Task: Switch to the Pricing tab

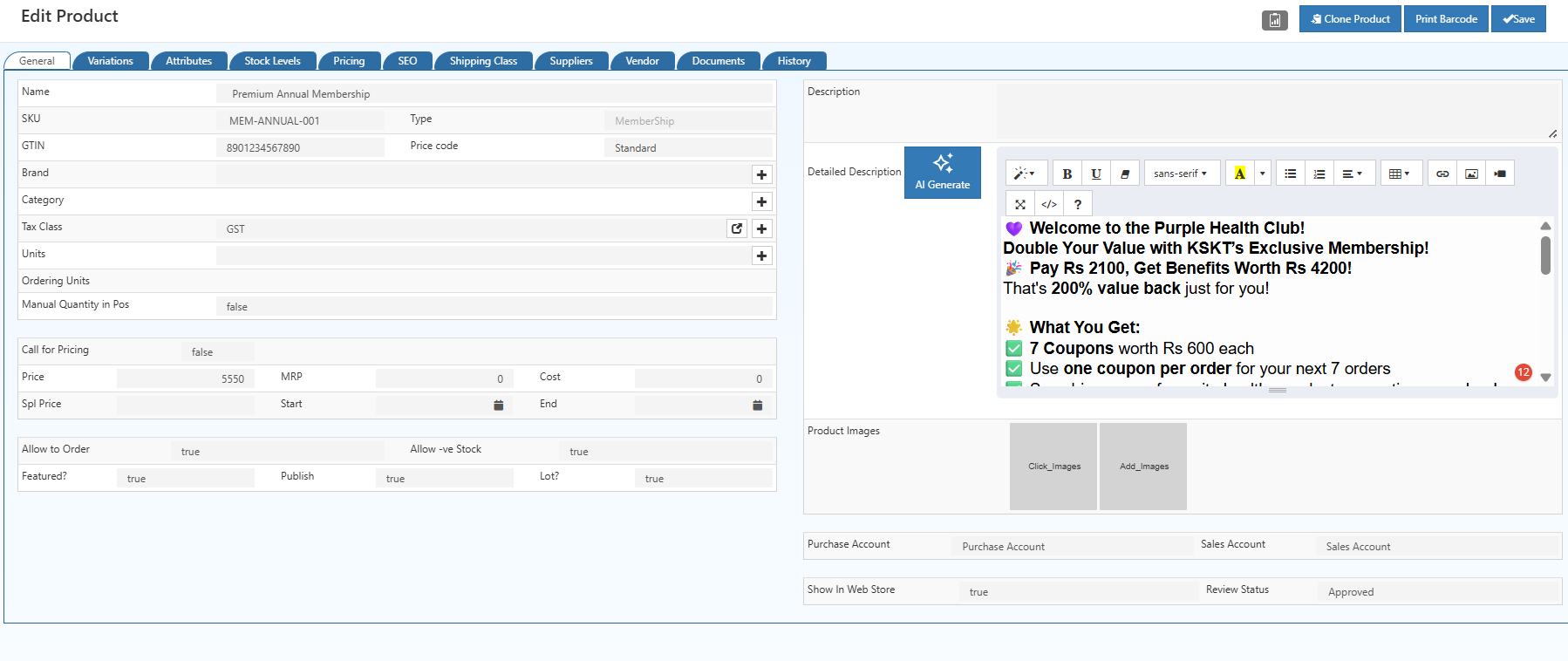Action: point(349,61)
